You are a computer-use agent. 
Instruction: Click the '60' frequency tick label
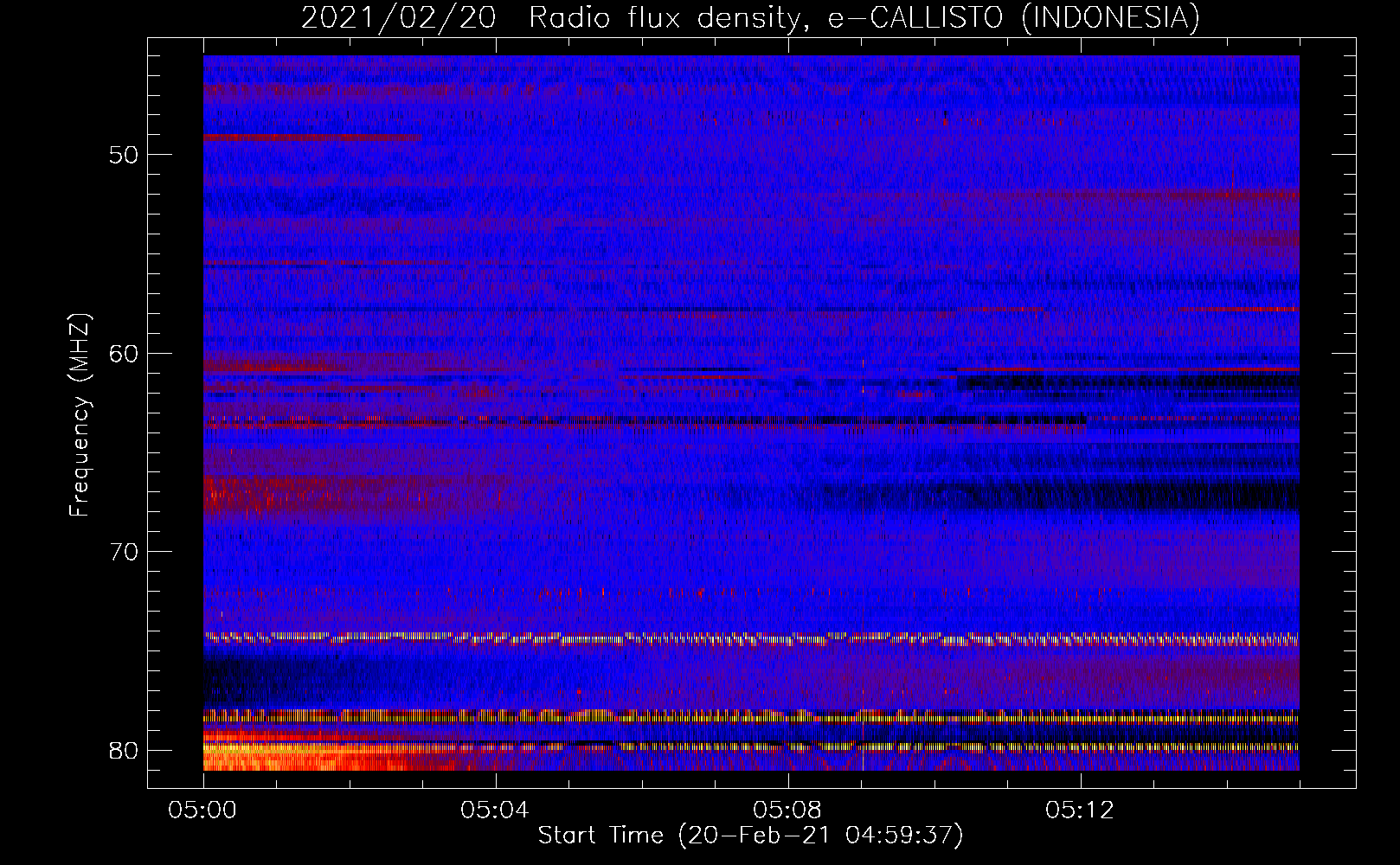tap(125, 353)
